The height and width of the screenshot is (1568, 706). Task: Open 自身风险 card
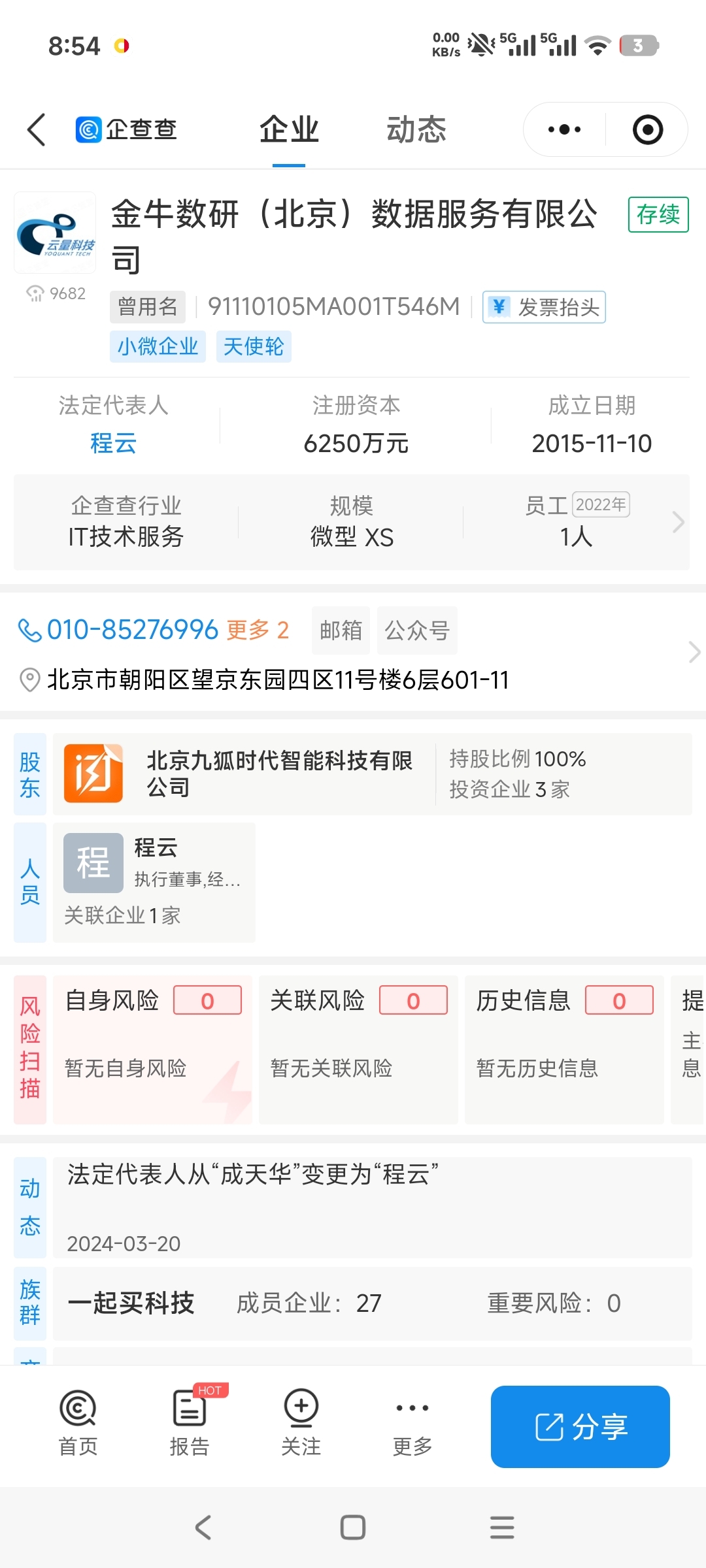point(152,1050)
